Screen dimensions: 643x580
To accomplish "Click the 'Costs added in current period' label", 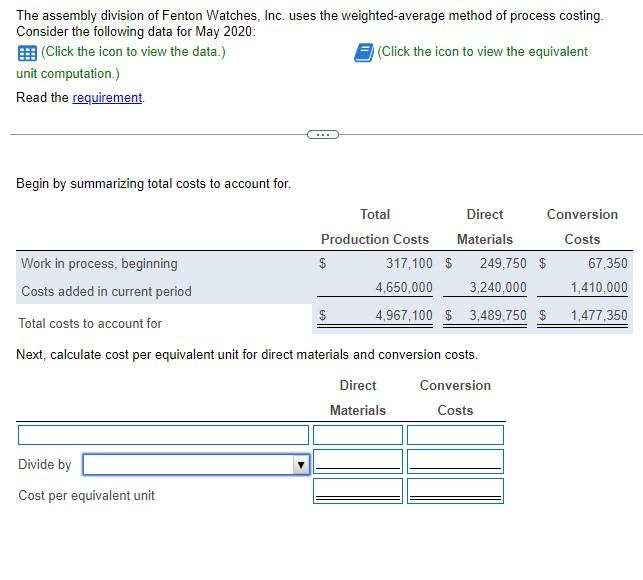I will tap(106, 292).
